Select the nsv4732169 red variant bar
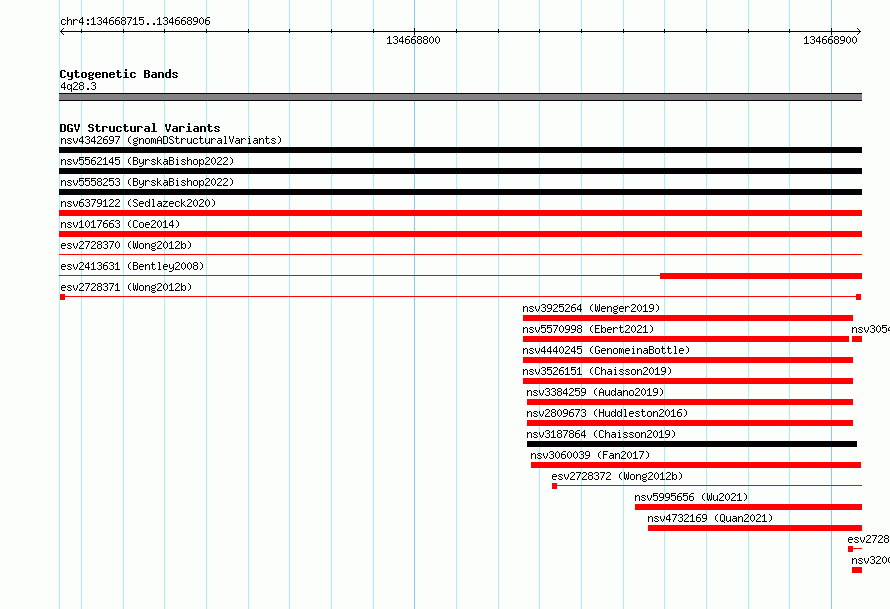The width and height of the screenshot is (890, 609). coord(755,528)
